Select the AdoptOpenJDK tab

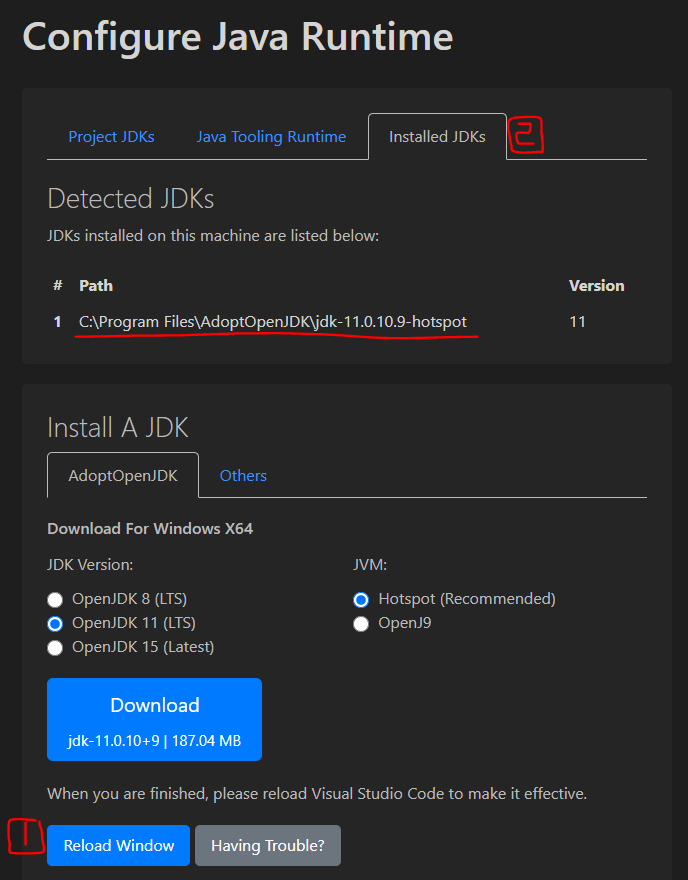123,475
